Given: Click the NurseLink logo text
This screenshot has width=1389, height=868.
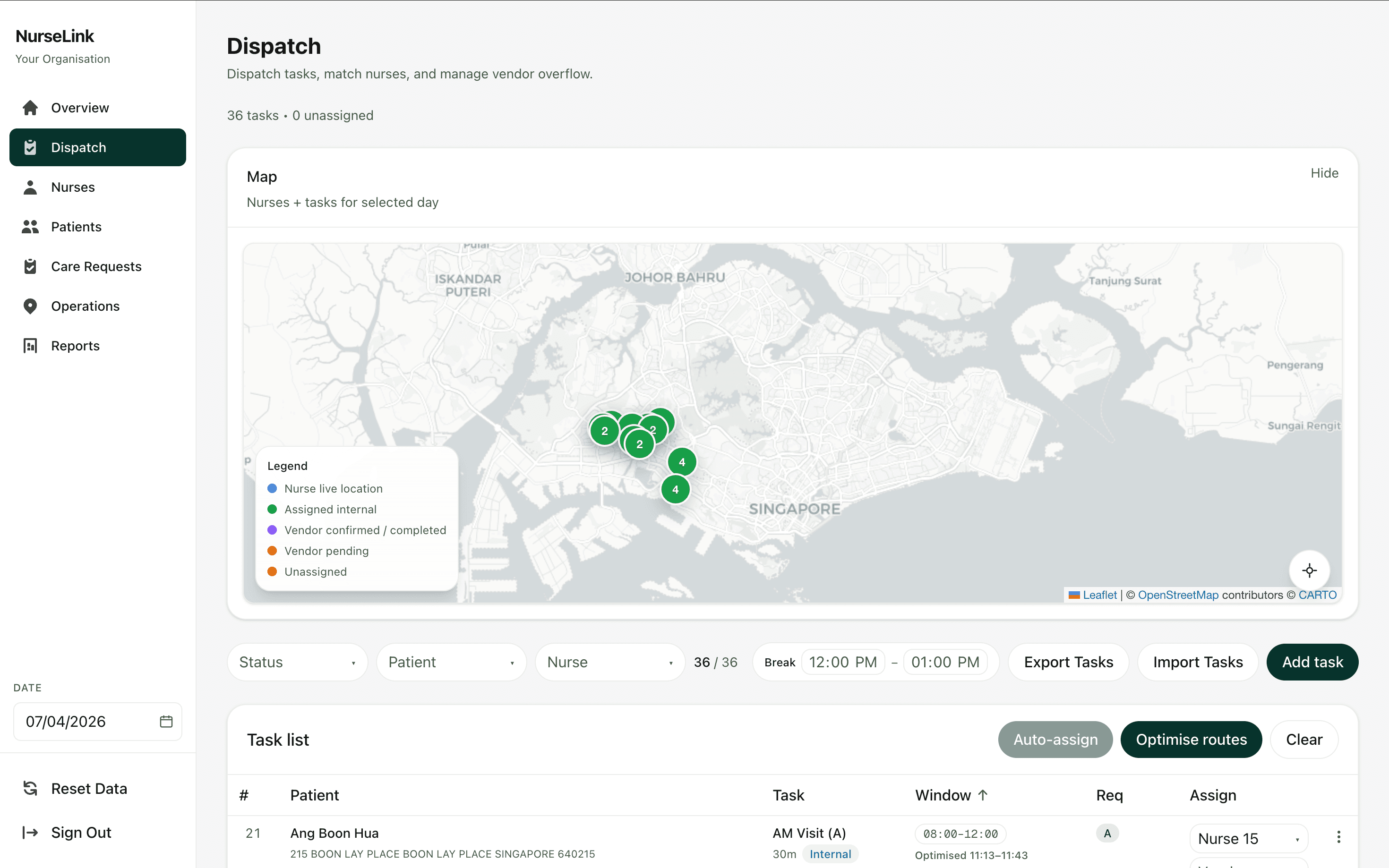Looking at the screenshot, I should pyautogui.click(x=54, y=36).
